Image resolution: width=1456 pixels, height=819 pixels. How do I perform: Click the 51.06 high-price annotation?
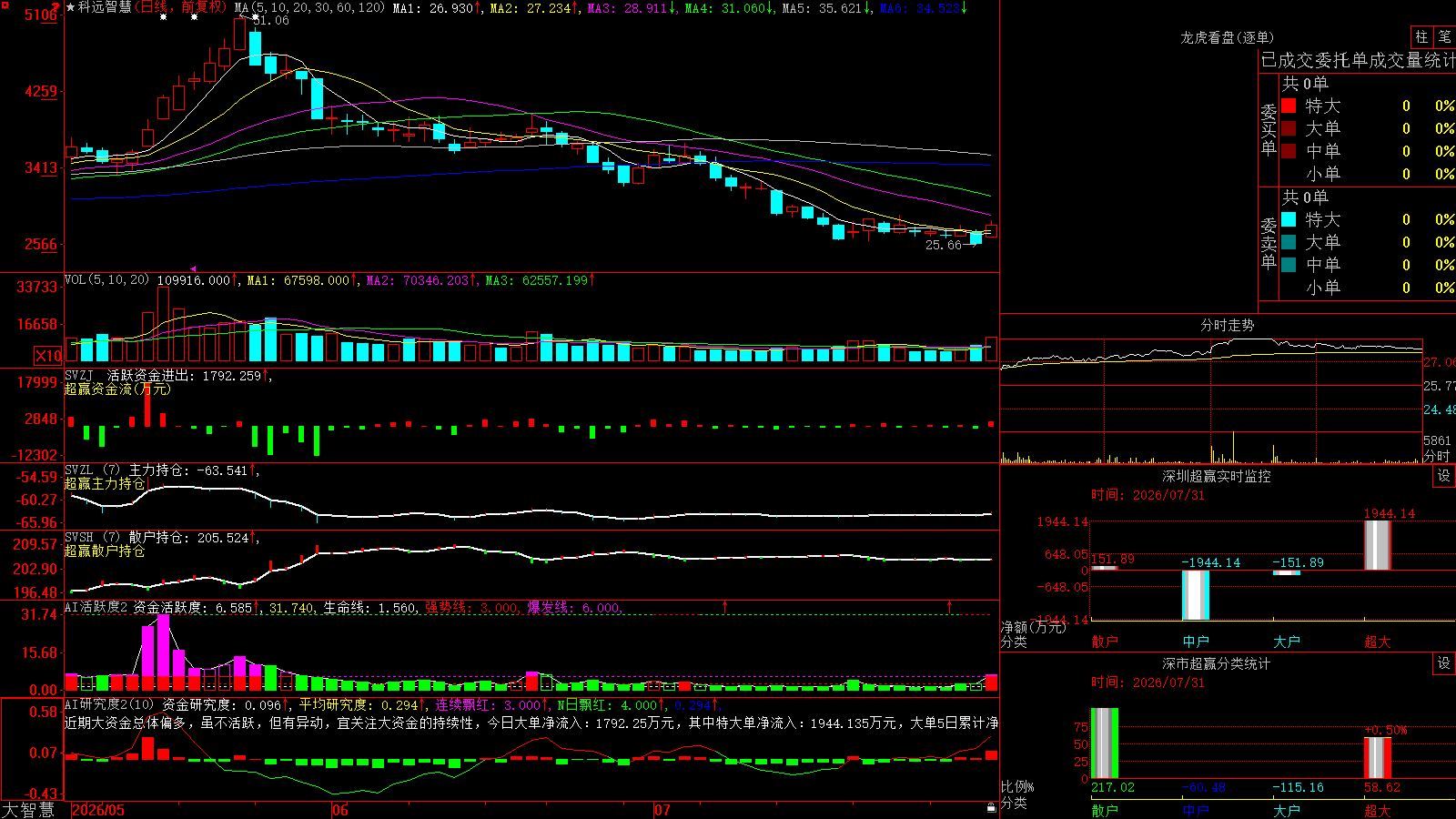point(270,21)
